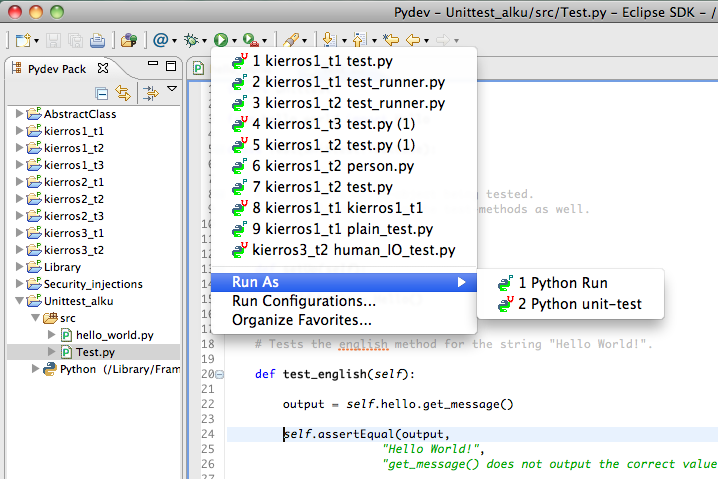Select the kierros3_t2 project
This screenshot has width=718, height=479.
tap(74, 250)
